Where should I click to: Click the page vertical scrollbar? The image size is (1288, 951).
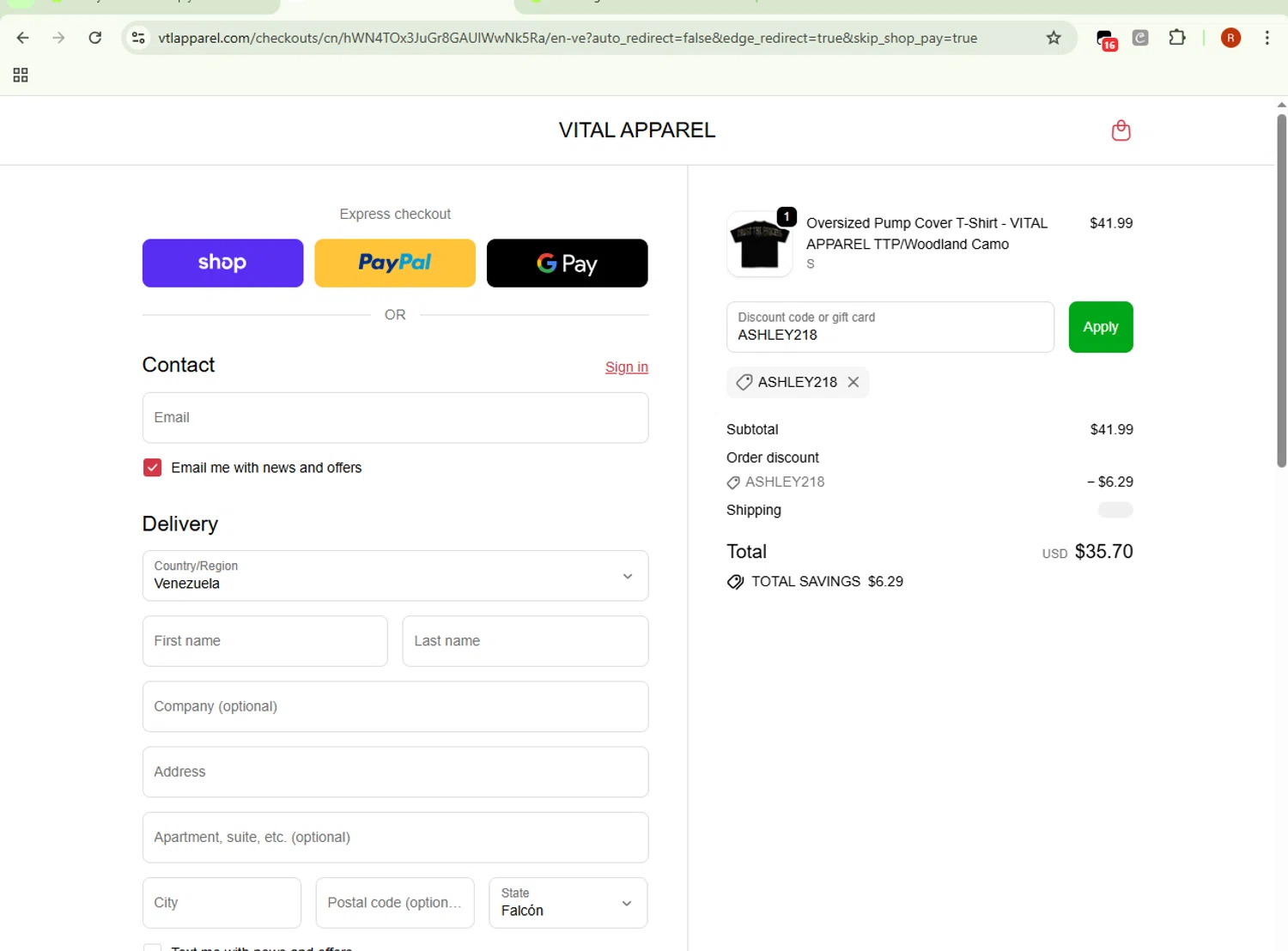tap(1281, 292)
